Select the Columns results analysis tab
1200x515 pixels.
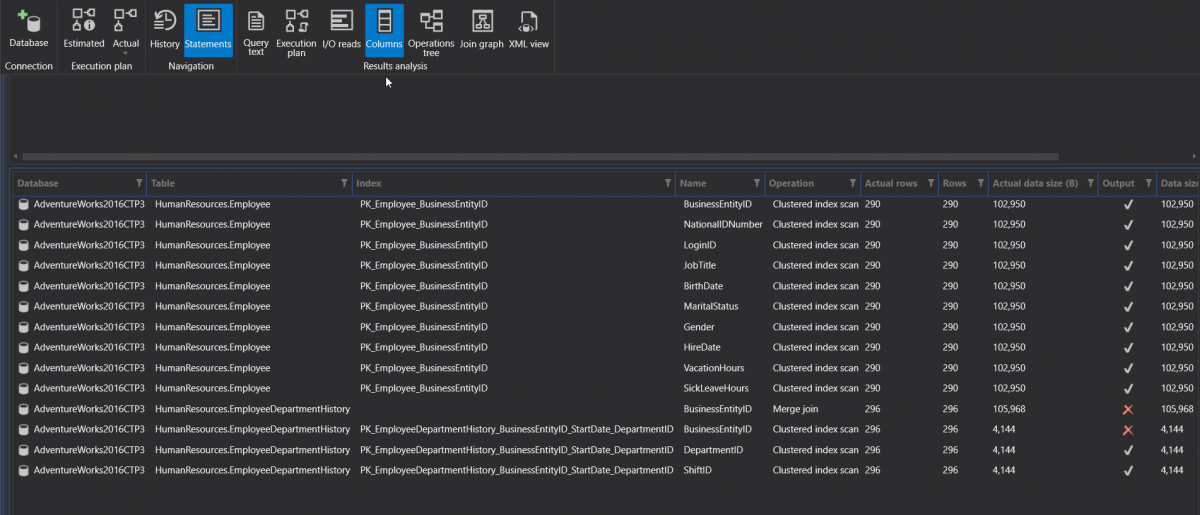(x=384, y=28)
